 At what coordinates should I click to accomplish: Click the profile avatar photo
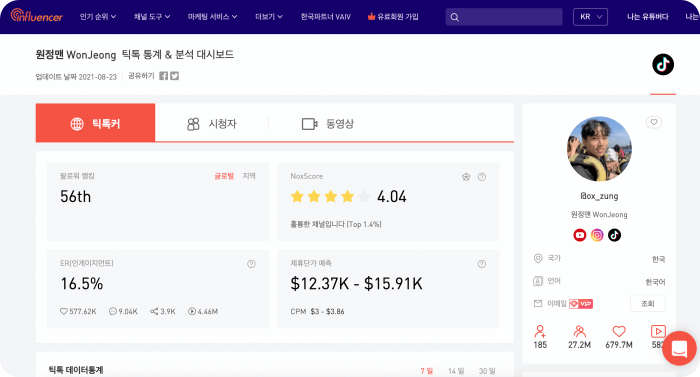(x=599, y=149)
